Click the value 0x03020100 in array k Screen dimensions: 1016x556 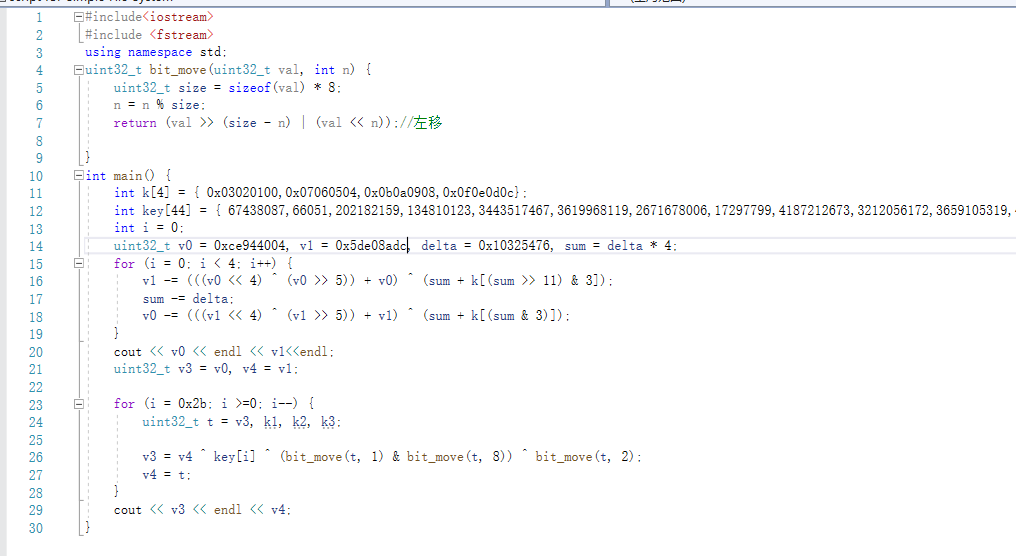242,192
